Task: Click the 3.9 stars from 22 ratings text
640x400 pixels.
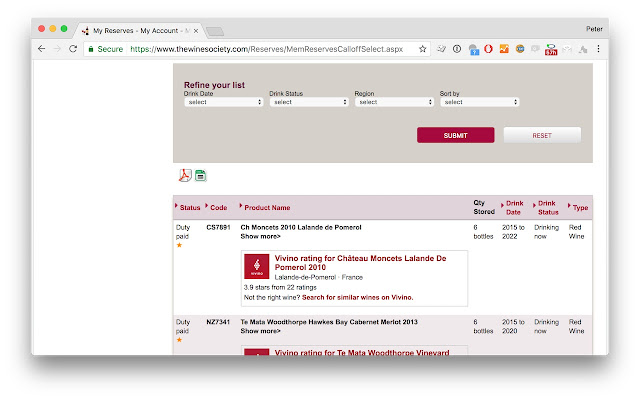Action: 280,287
